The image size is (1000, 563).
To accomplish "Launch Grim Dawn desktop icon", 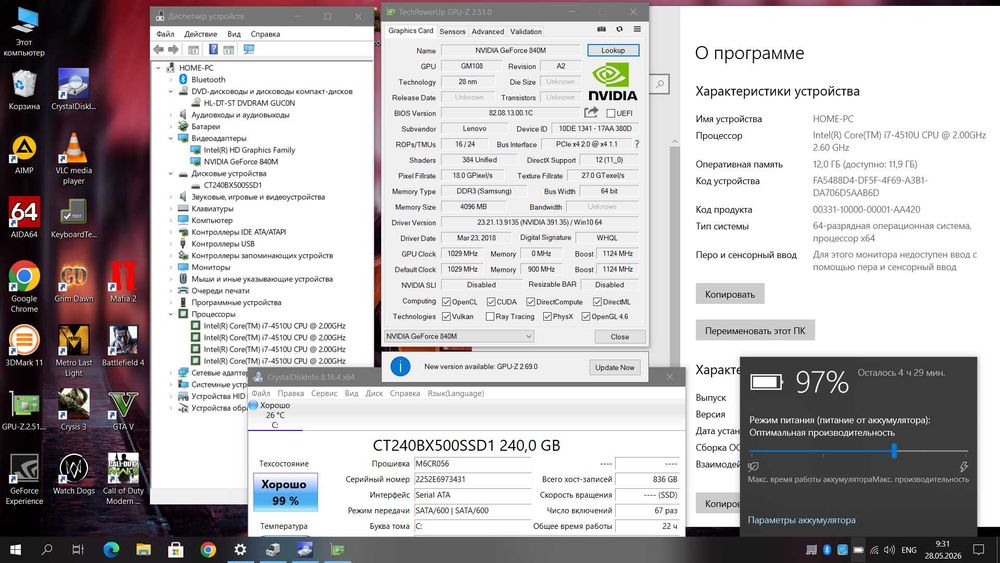I will (73, 282).
